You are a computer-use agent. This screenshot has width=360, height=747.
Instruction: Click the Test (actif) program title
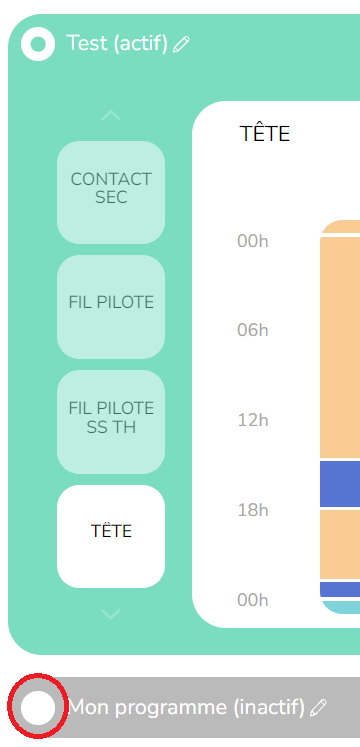pyautogui.click(x=117, y=43)
